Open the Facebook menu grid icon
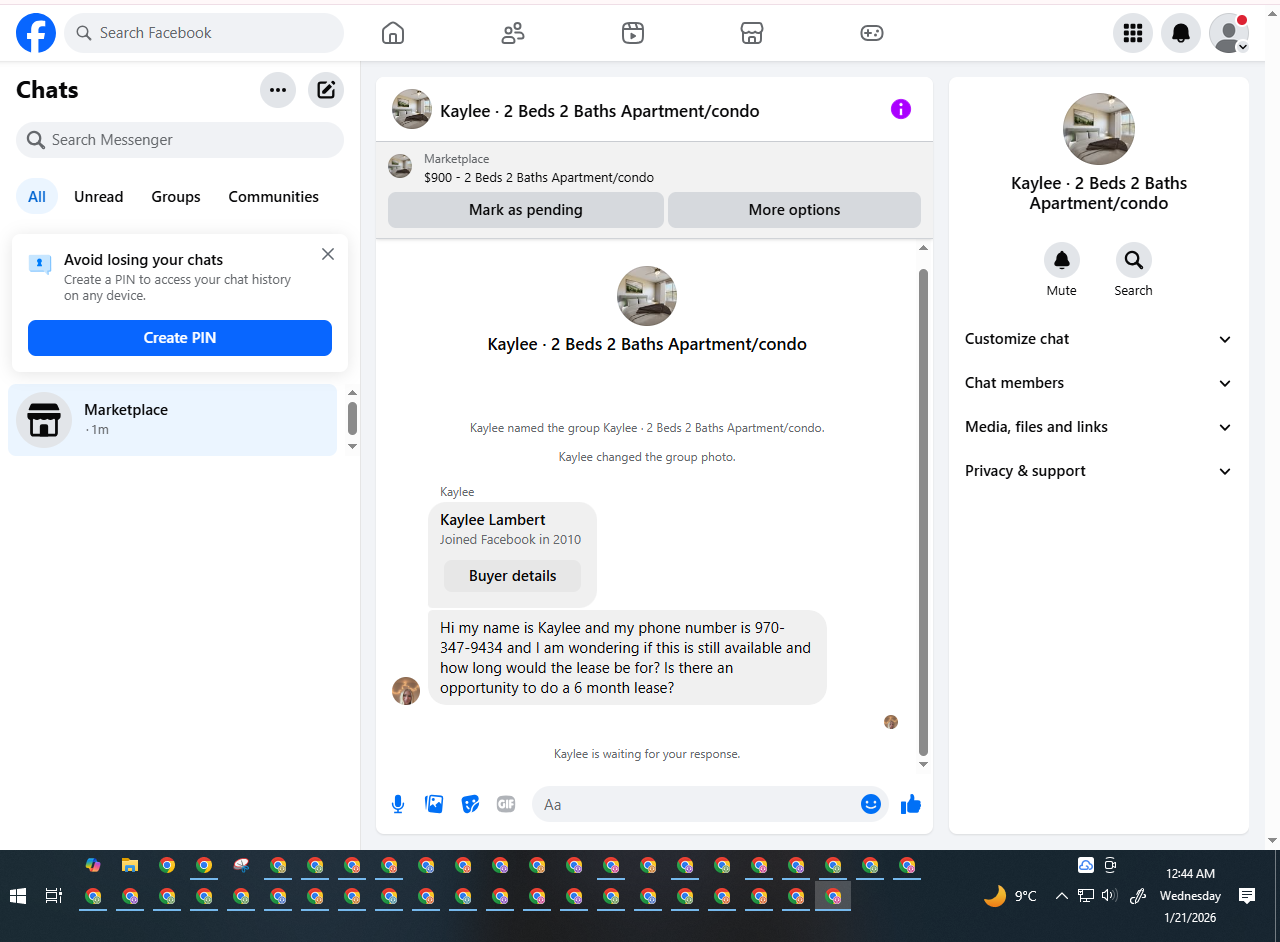 [x=1133, y=33]
